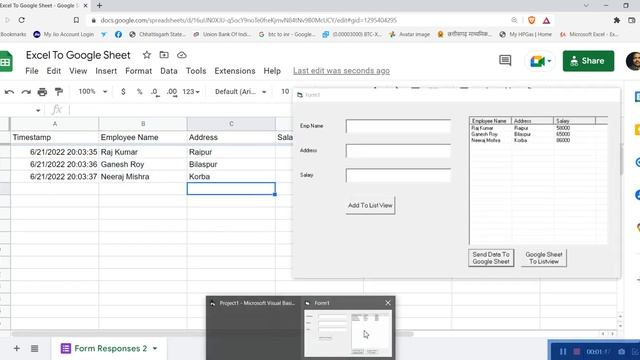This screenshot has height=360, width=640.
Task: Open Brave rewards triangle icon
Action: 547,20
